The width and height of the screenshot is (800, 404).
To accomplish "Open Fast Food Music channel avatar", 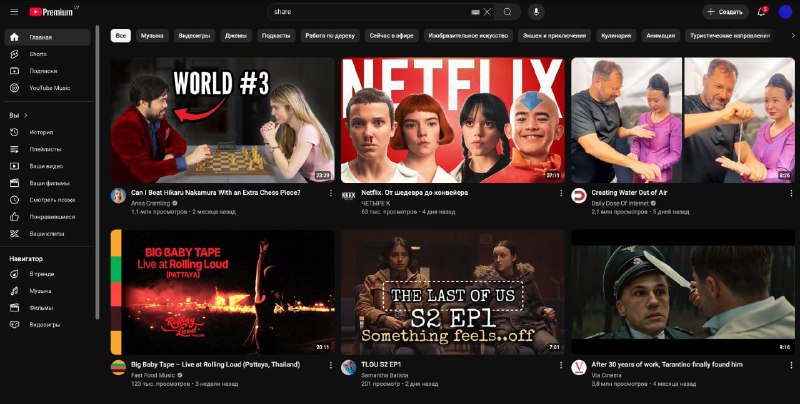I will tap(118, 367).
